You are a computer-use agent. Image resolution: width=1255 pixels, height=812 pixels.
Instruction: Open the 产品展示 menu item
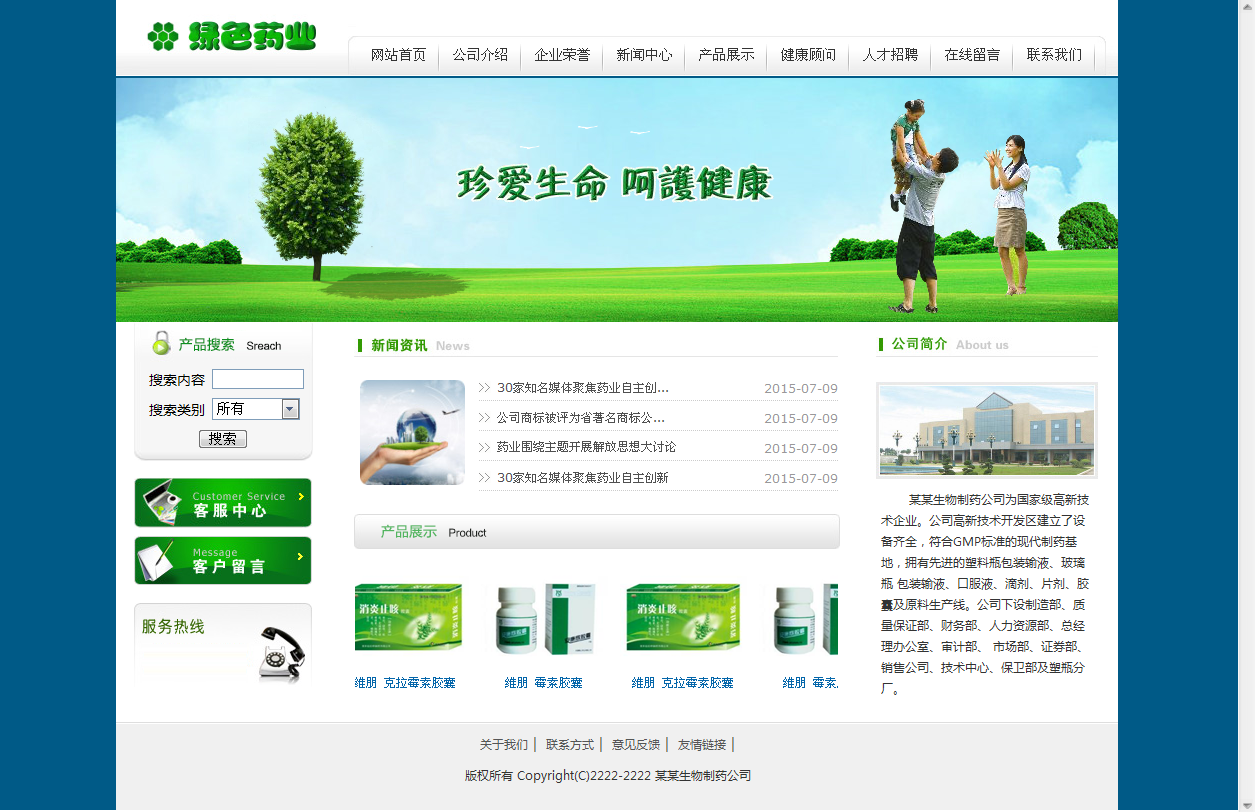point(726,55)
